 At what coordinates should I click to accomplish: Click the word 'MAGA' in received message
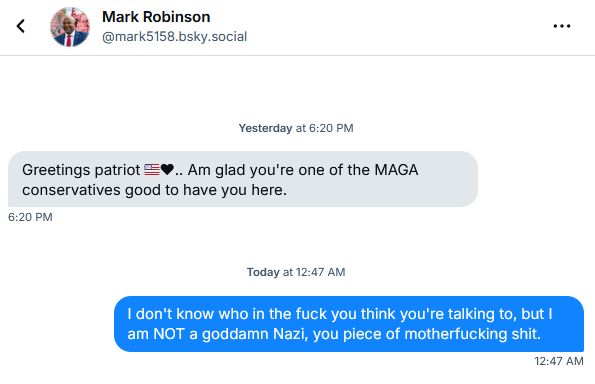pos(397,170)
